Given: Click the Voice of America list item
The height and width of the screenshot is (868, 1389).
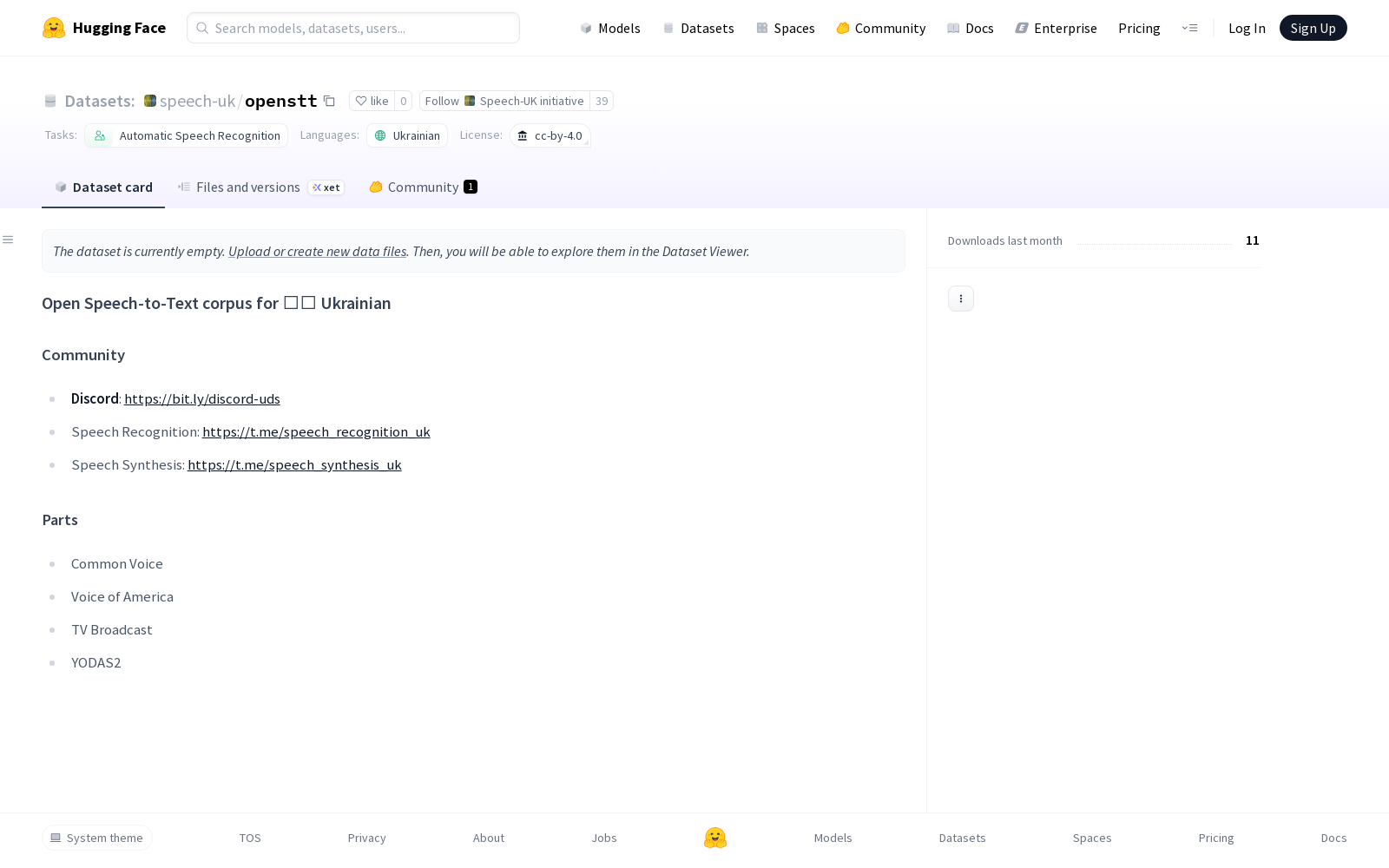Looking at the screenshot, I should (122, 596).
